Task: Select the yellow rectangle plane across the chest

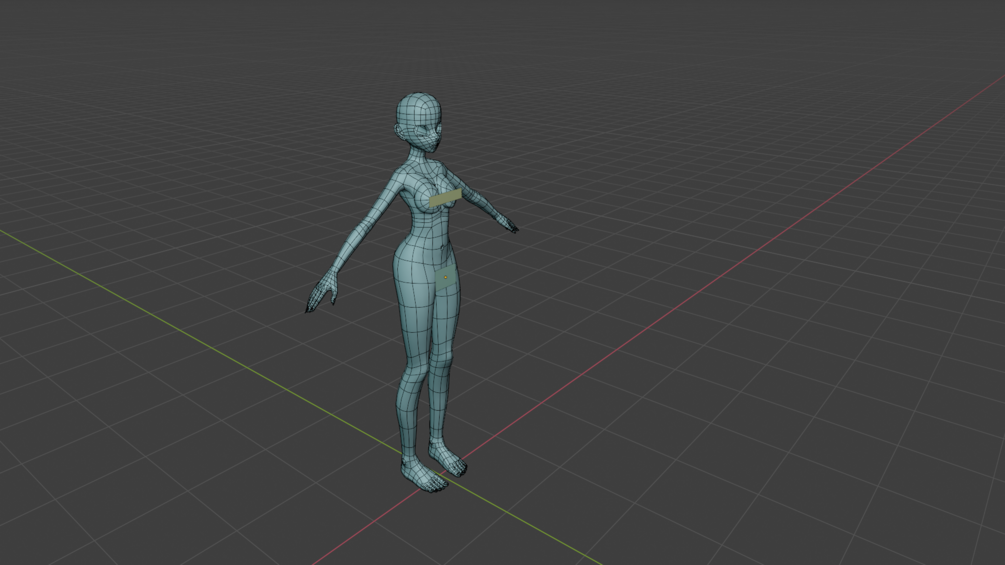Action: click(445, 199)
